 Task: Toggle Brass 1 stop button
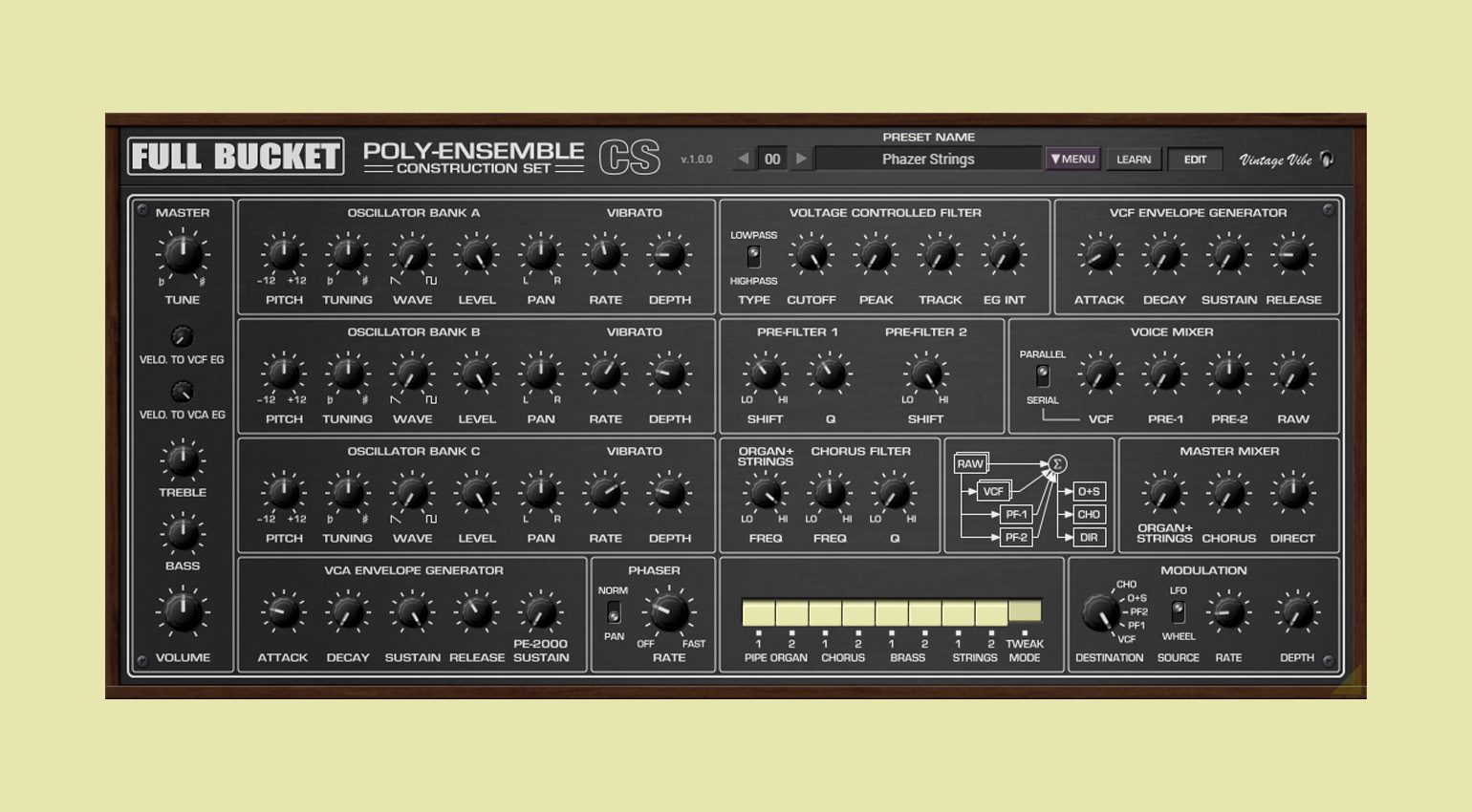[x=892, y=612]
